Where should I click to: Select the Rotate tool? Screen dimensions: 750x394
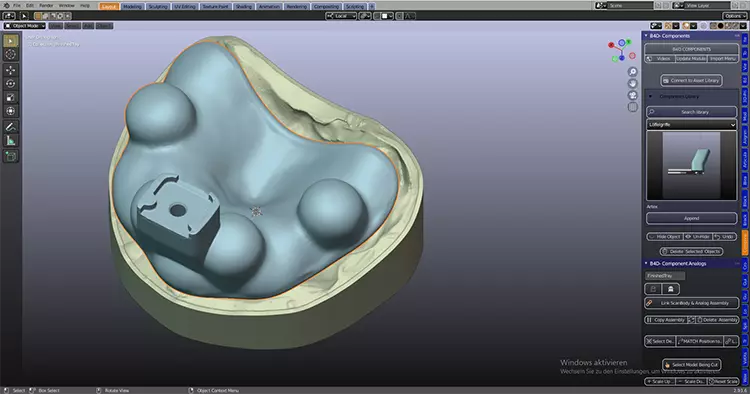coord(11,84)
